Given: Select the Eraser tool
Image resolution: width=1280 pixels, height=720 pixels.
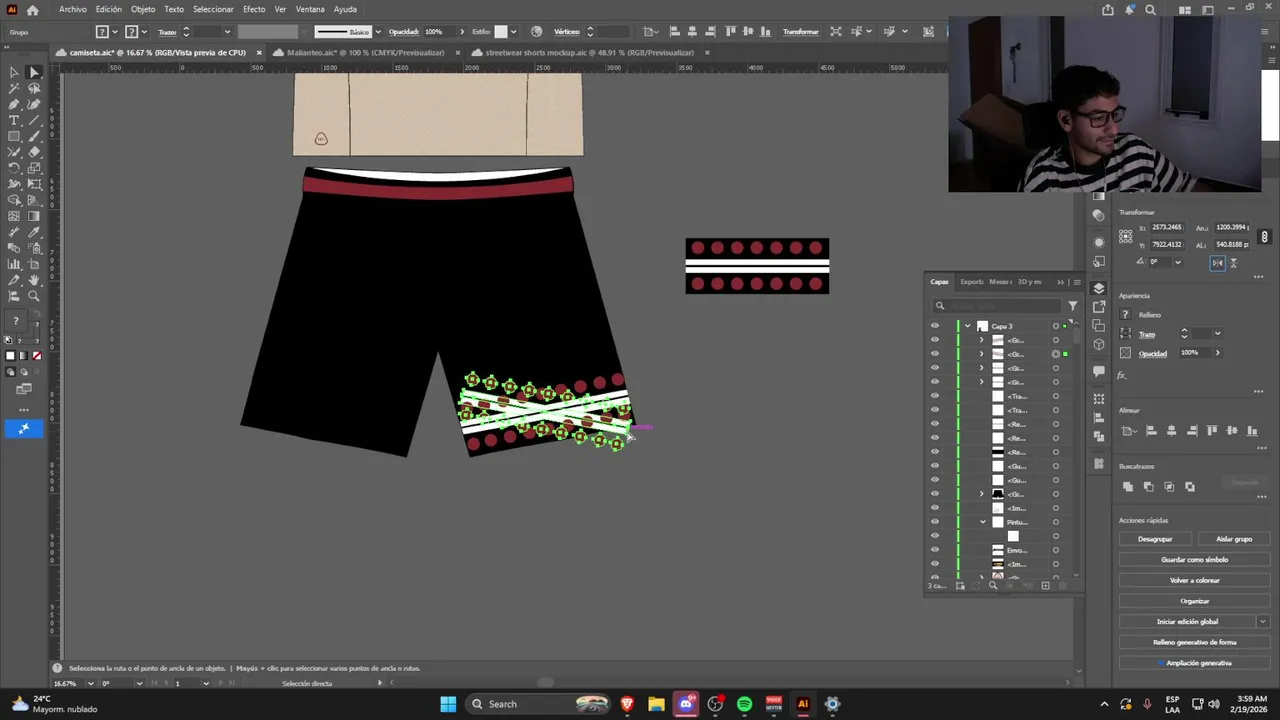Looking at the screenshot, I should 34,152.
